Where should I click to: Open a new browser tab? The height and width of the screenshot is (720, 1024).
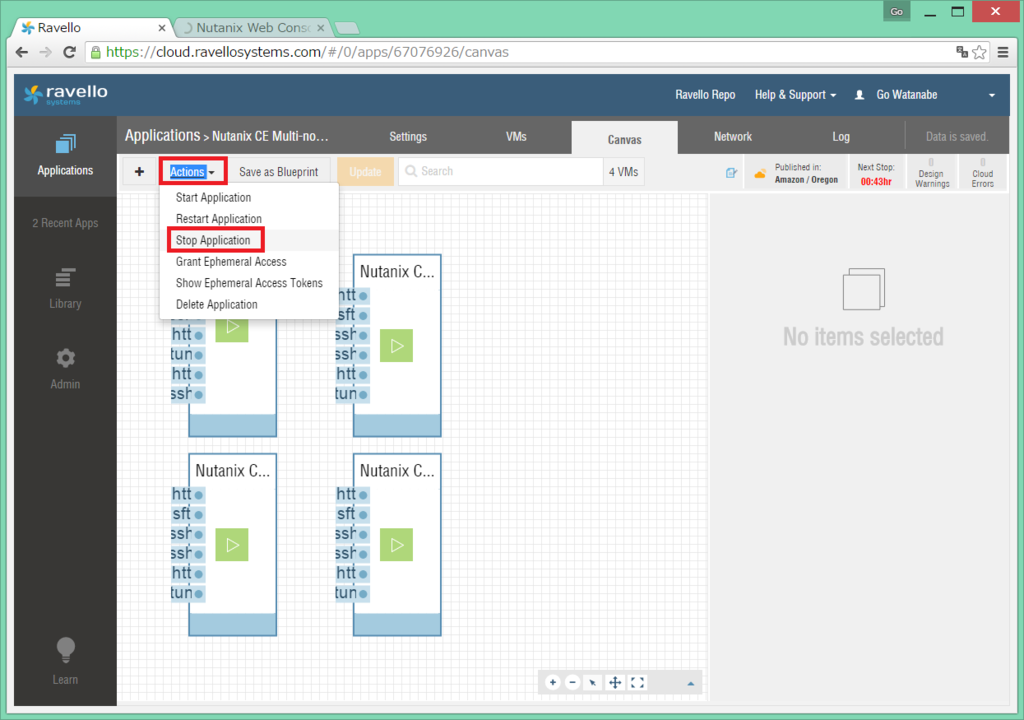[346, 27]
